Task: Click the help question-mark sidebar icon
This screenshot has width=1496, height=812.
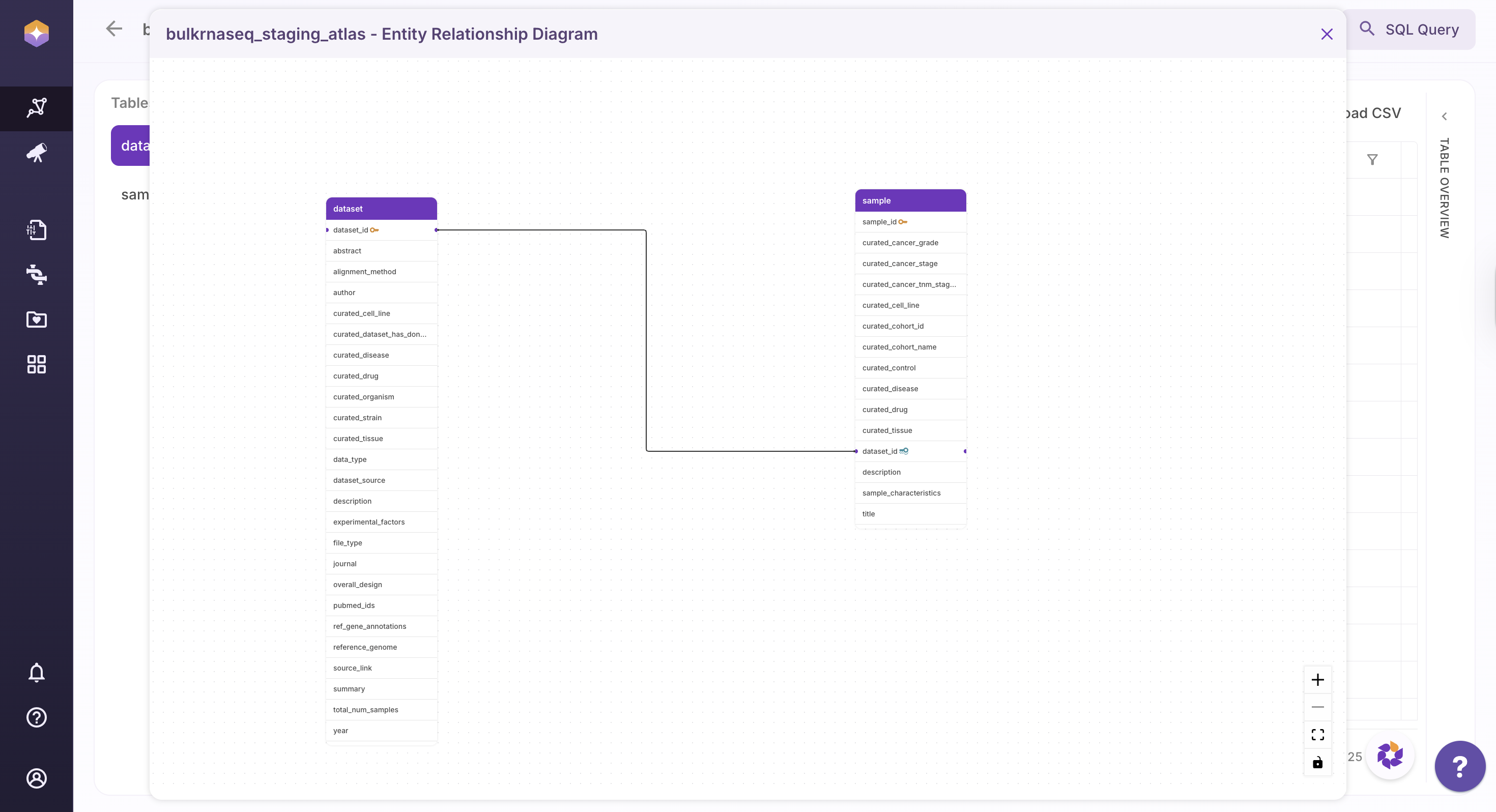Action: point(37,717)
